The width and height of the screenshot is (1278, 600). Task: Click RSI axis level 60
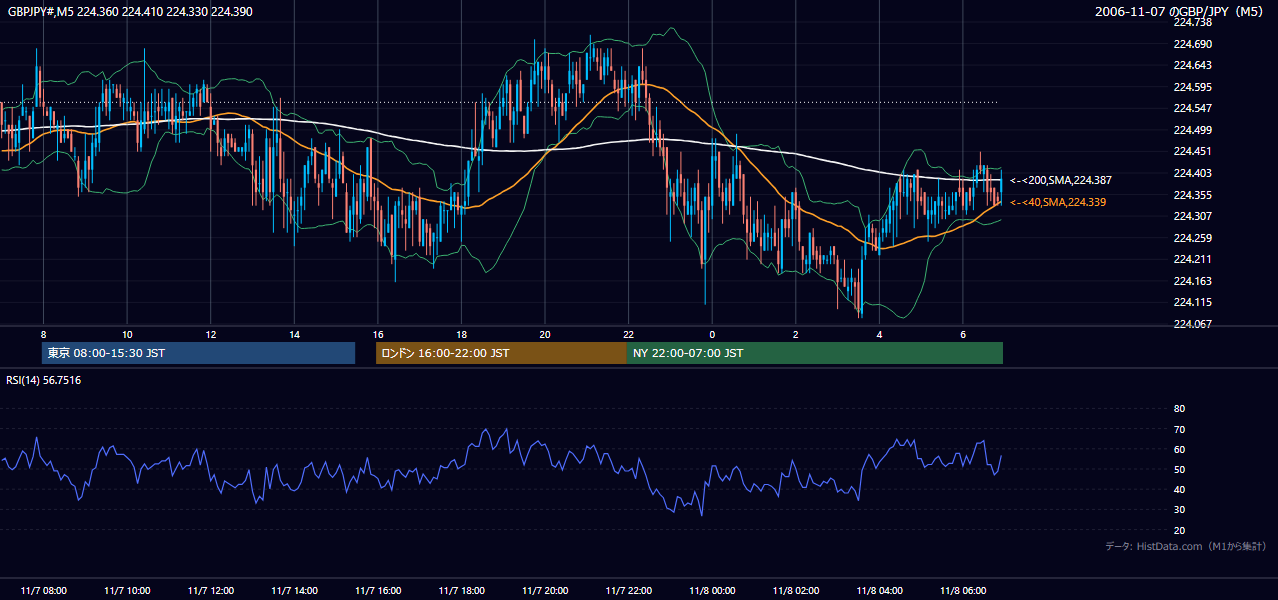coord(1179,449)
